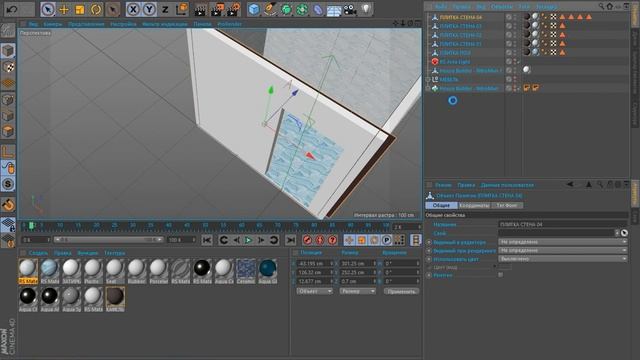Toggle the parameter P keyframe icon
This screenshot has width=640, height=360.
[386, 240]
